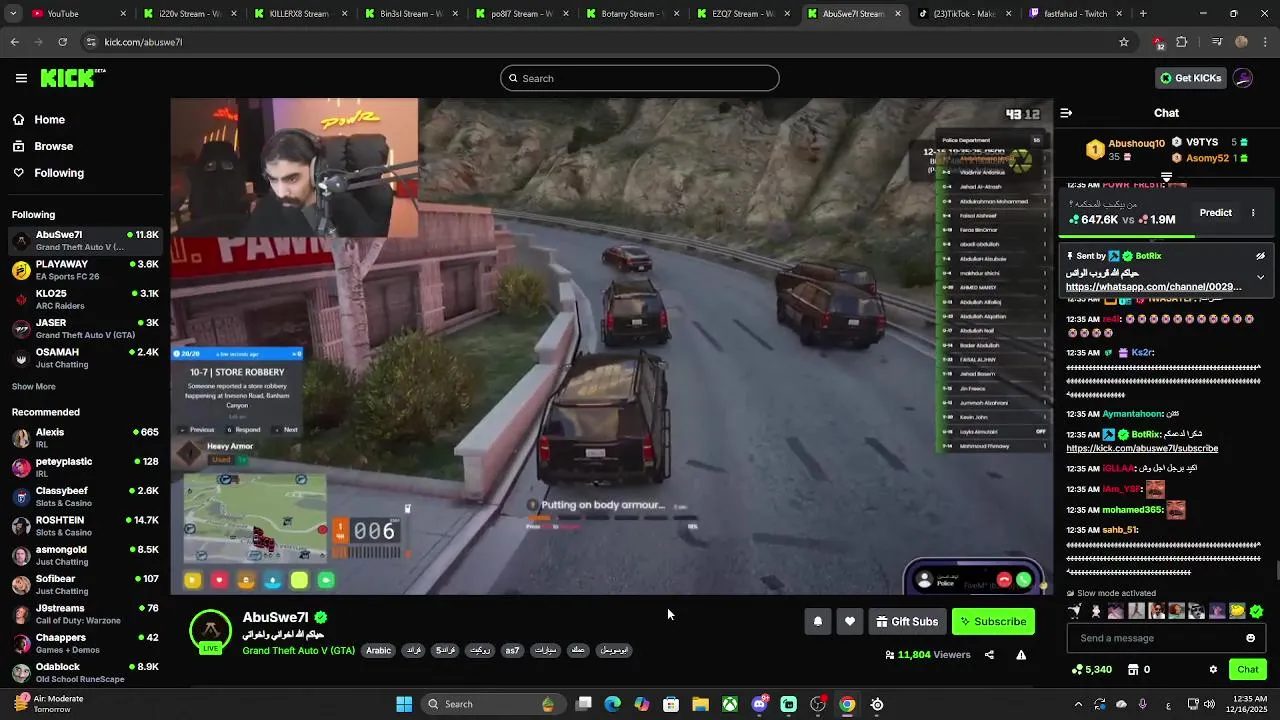Click the report warning triangle icon
This screenshot has width=1280, height=720.
1021,655
